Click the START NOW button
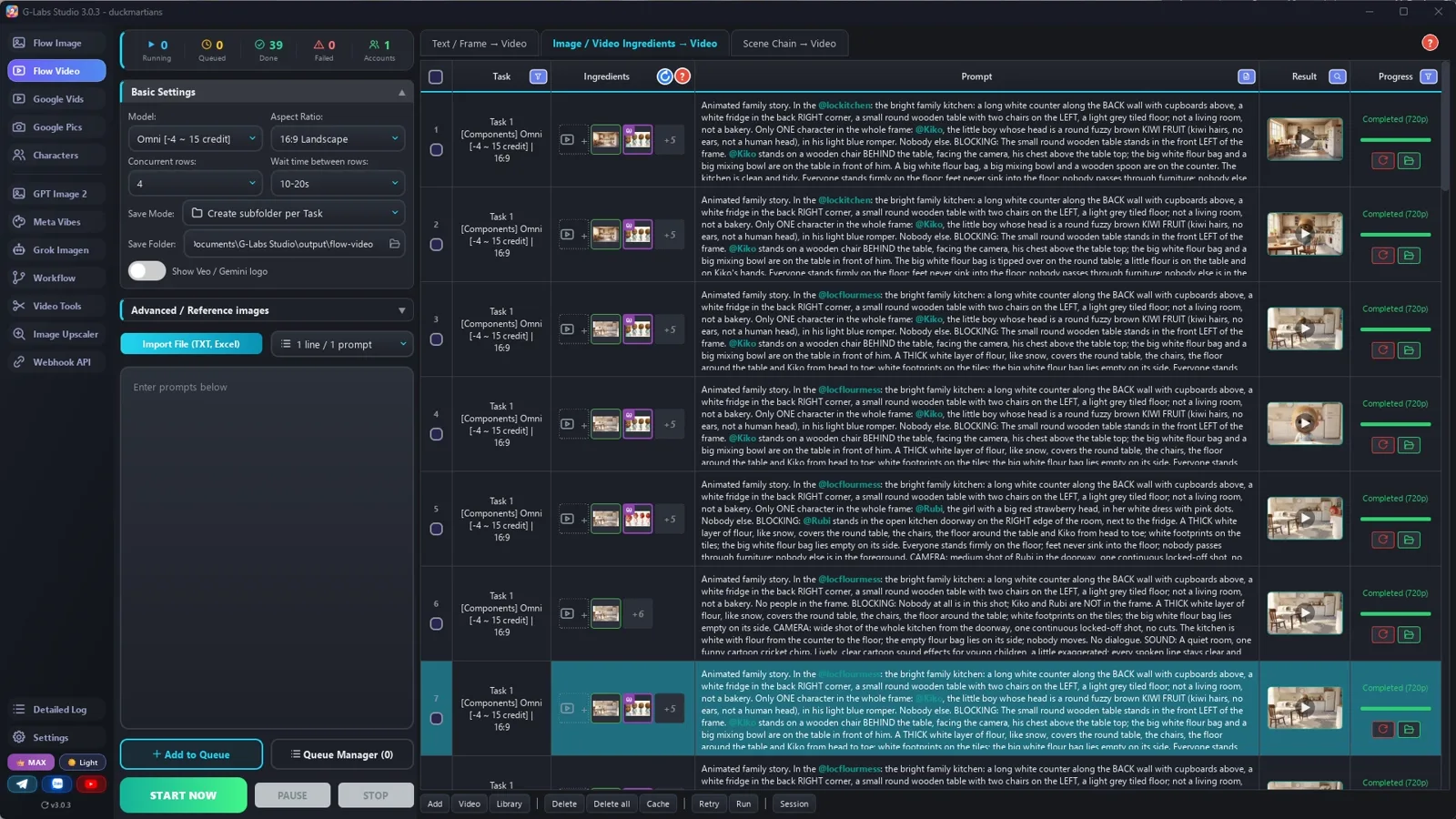The width and height of the screenshot is (1456, 819). point(183,795)
